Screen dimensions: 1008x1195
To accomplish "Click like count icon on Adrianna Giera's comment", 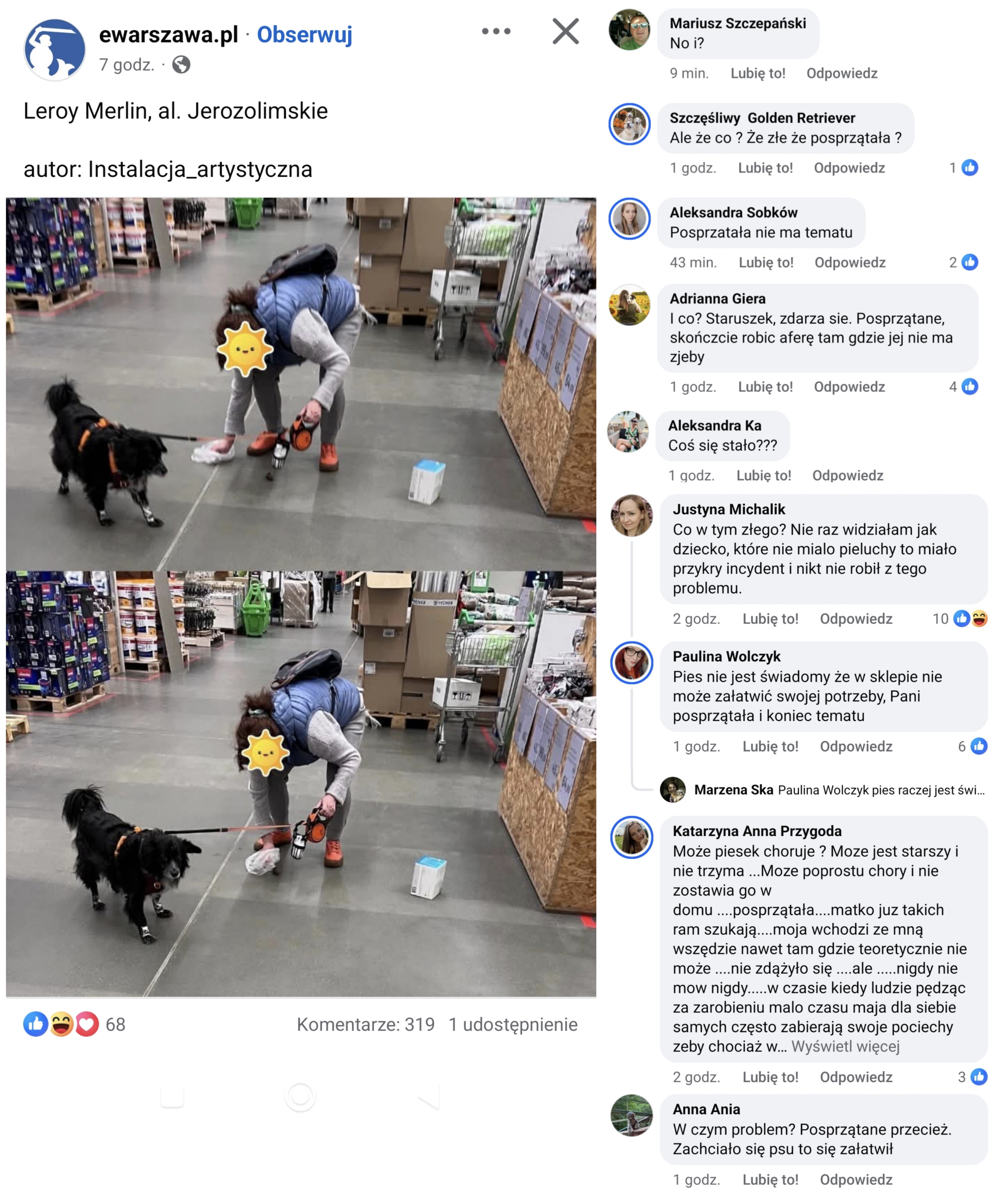I will pyautogui.click(x=970, y=386).
